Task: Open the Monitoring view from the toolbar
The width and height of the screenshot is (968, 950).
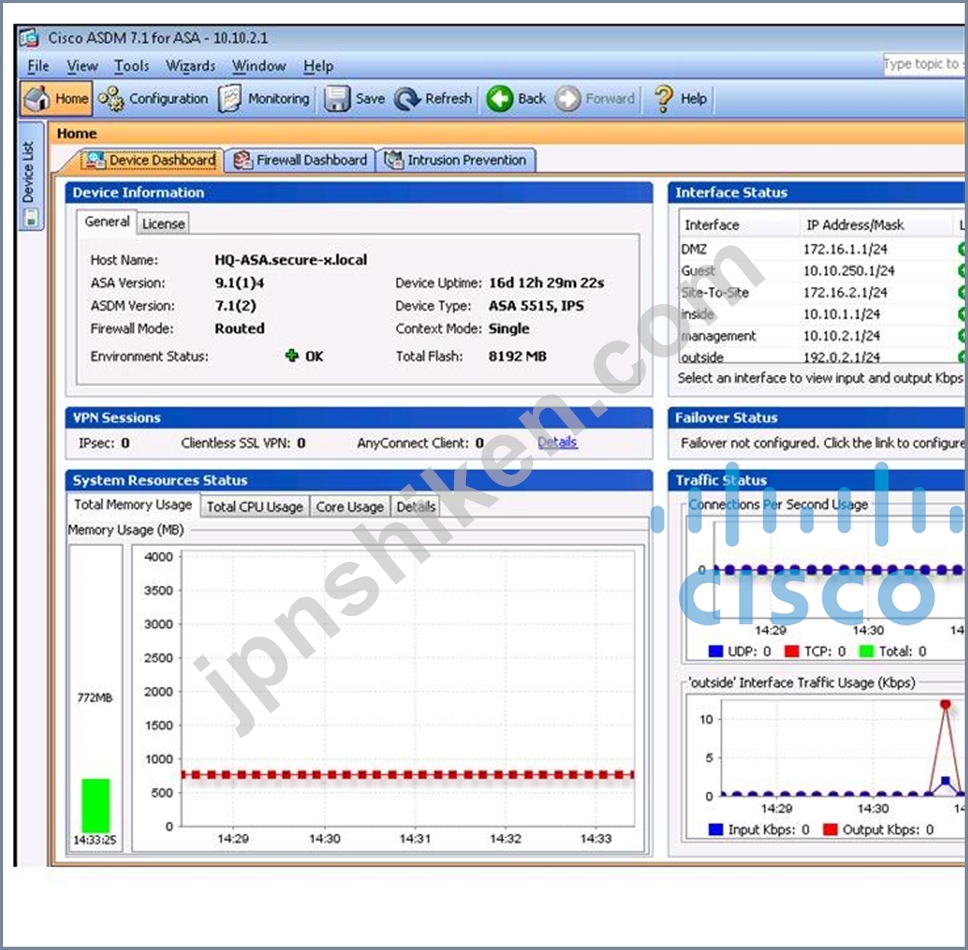Action: (x=264, y=98)
